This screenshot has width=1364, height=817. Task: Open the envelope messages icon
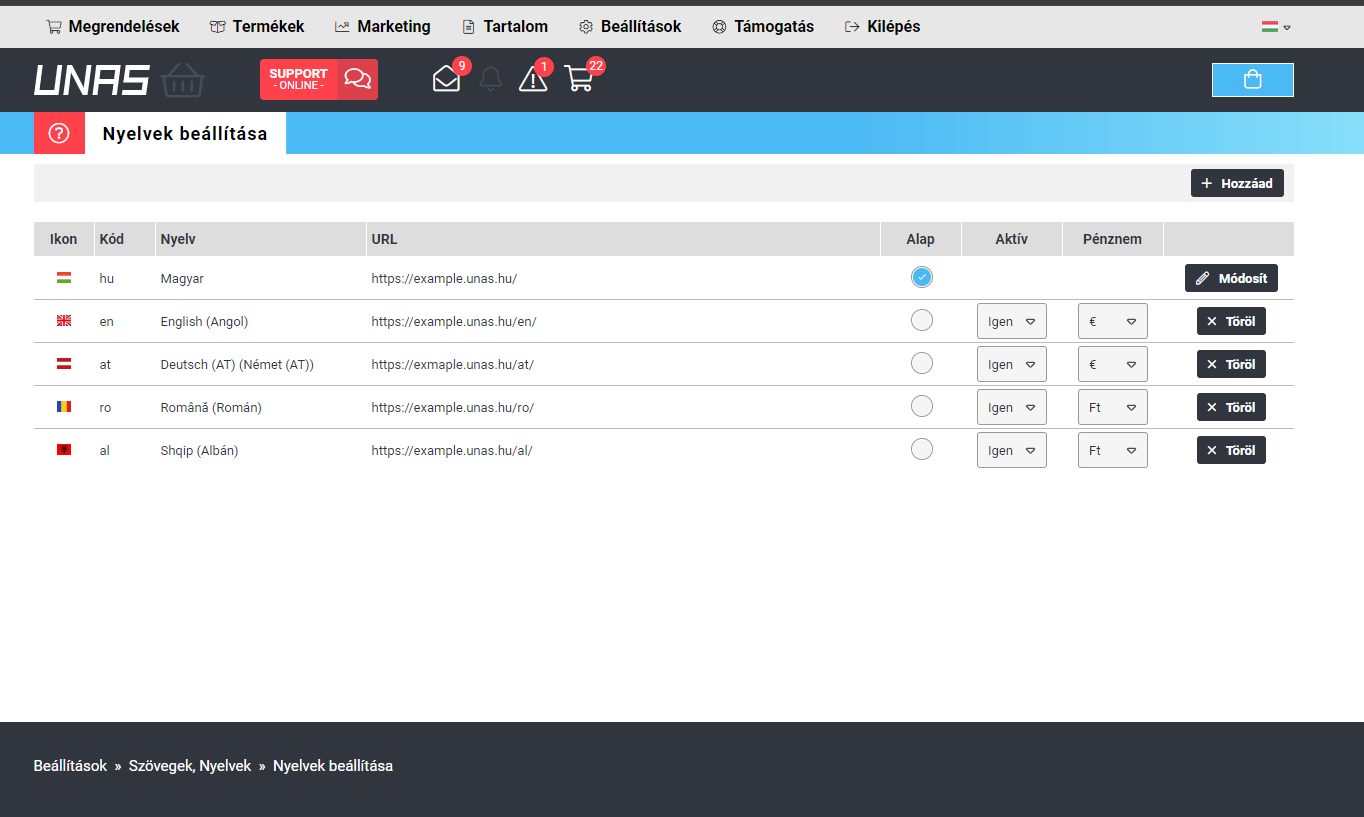446,79
